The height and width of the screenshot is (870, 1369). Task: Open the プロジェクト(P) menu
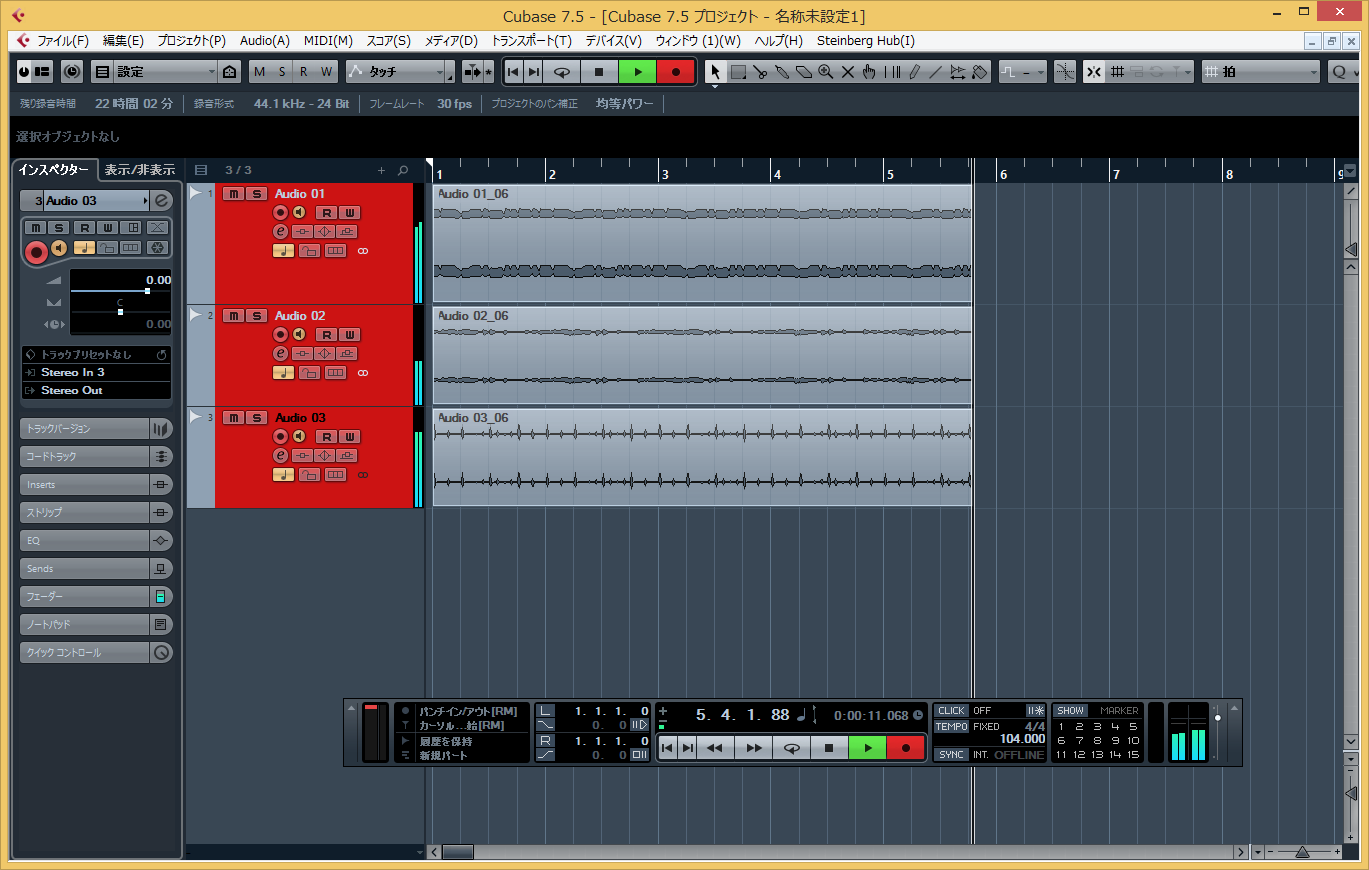191,41
